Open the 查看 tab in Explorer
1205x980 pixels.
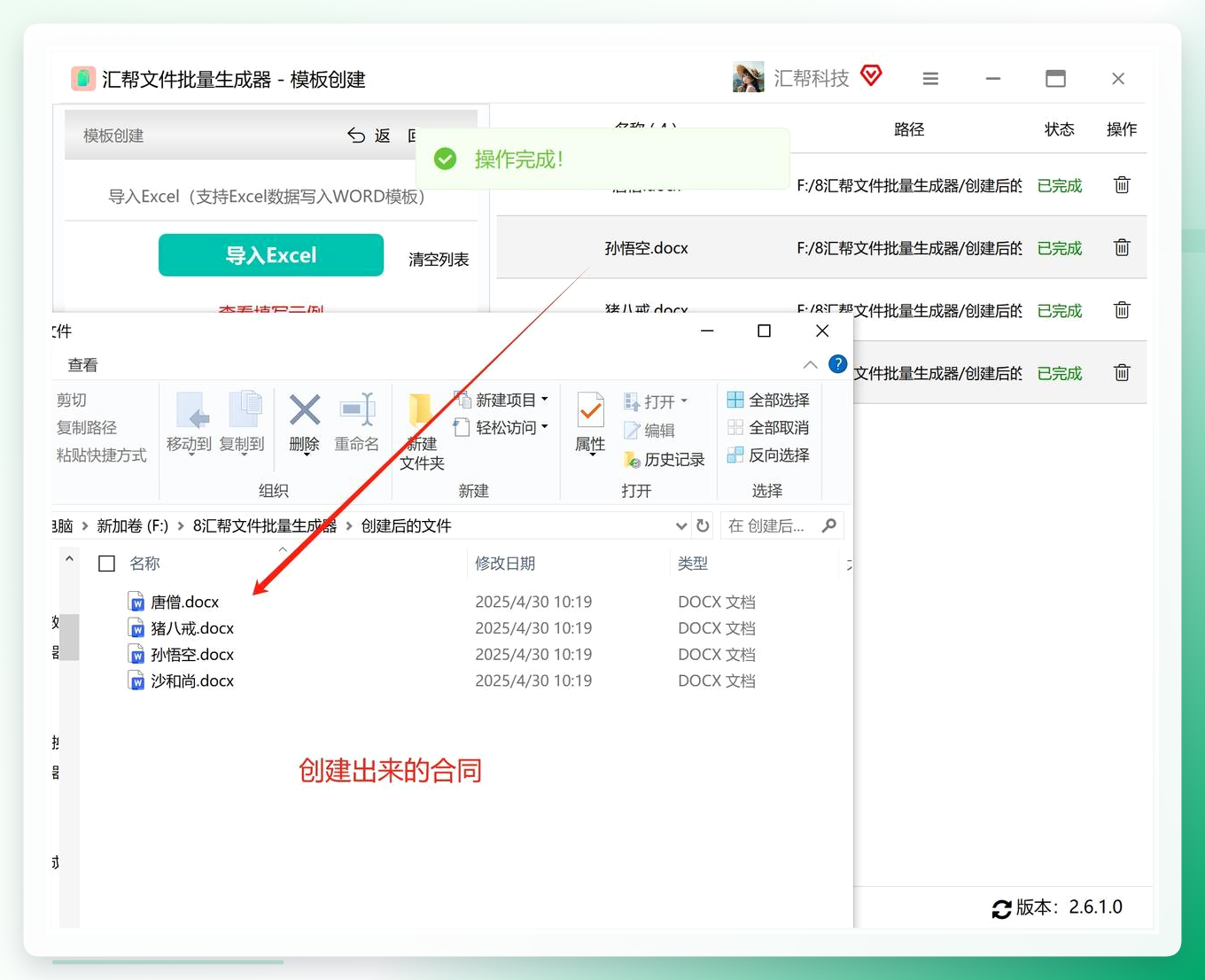tap(83, 365)
